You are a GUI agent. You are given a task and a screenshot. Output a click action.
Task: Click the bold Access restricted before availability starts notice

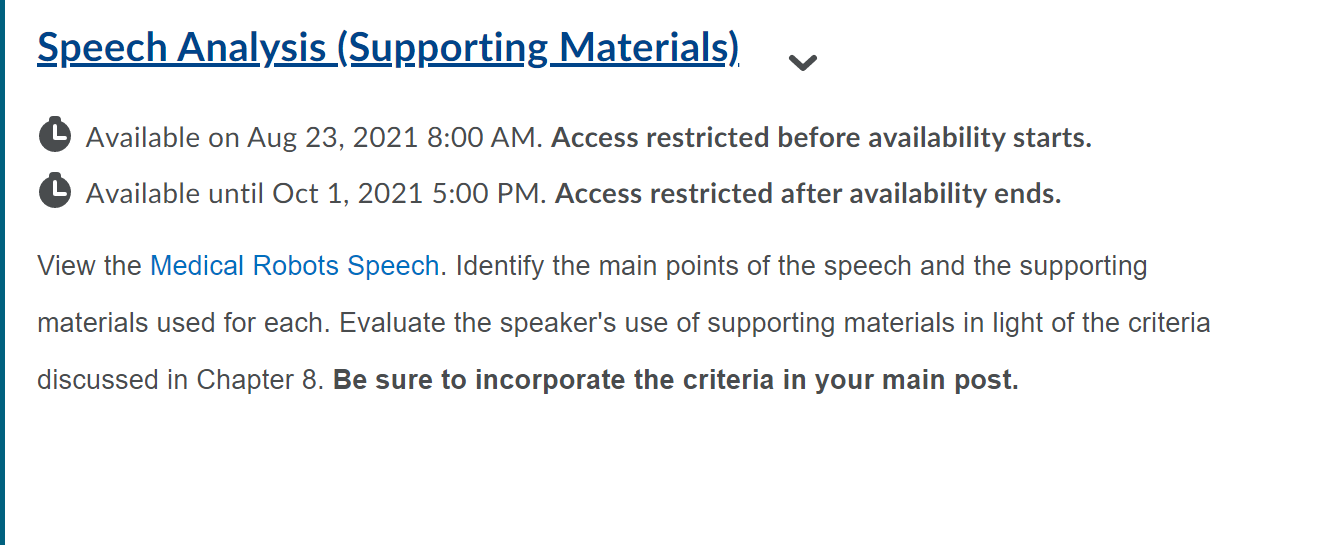(821, 138)
